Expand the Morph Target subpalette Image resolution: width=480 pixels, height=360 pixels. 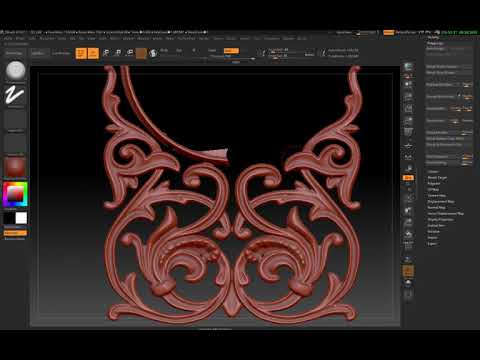[437, 178]
